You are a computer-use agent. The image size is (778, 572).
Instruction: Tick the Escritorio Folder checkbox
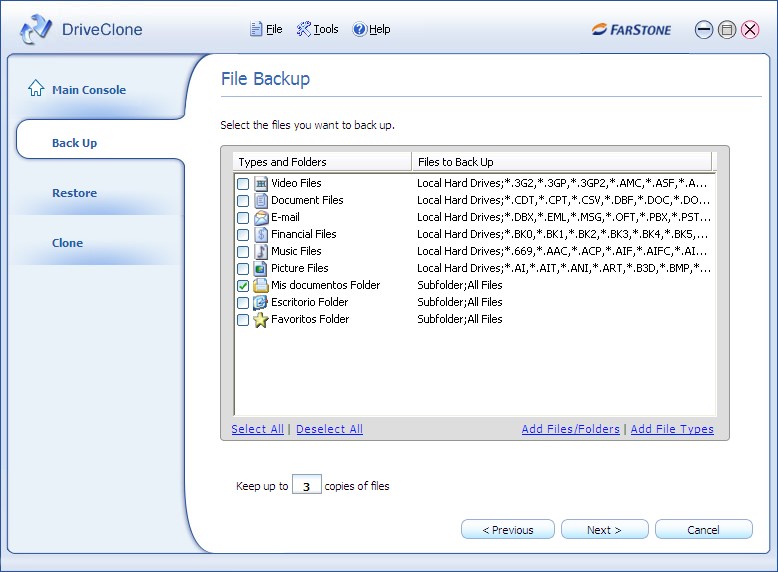(x=243, y=303)
